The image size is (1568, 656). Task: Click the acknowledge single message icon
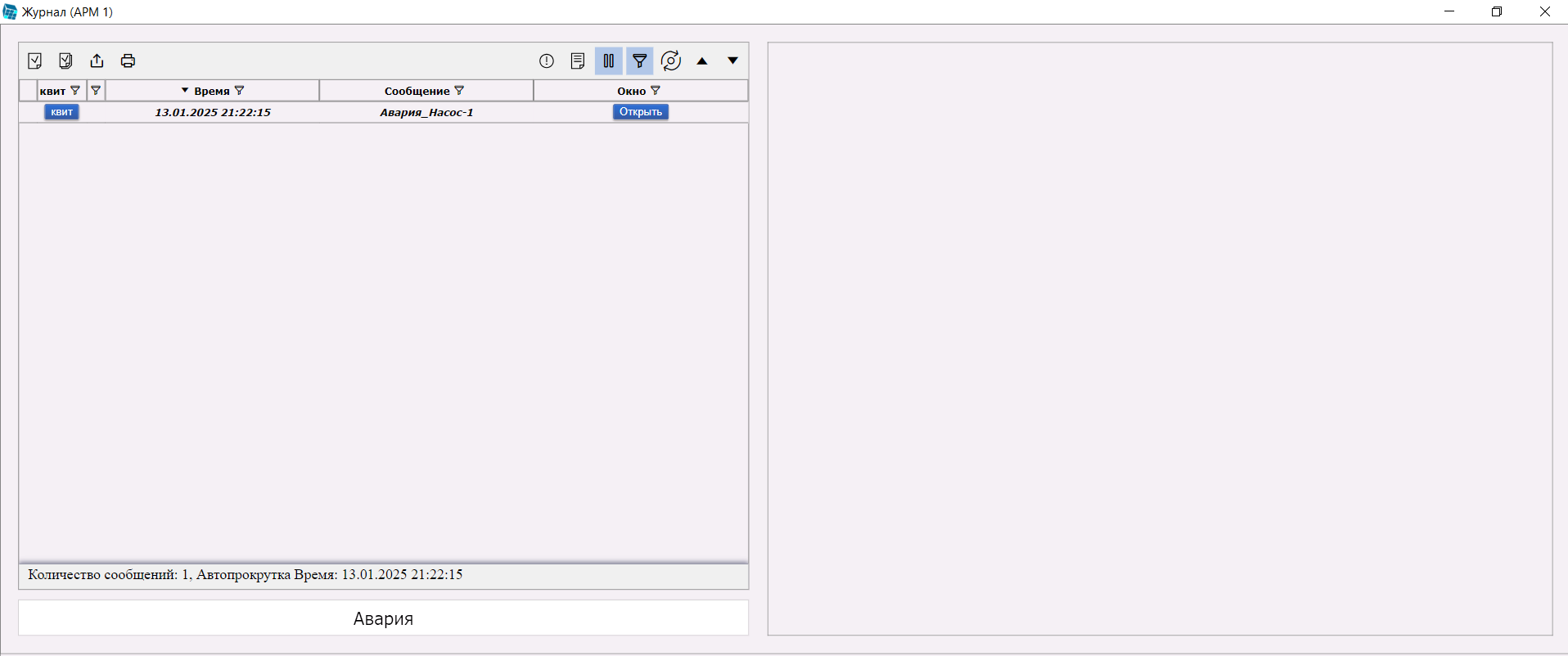click(34, 61)
